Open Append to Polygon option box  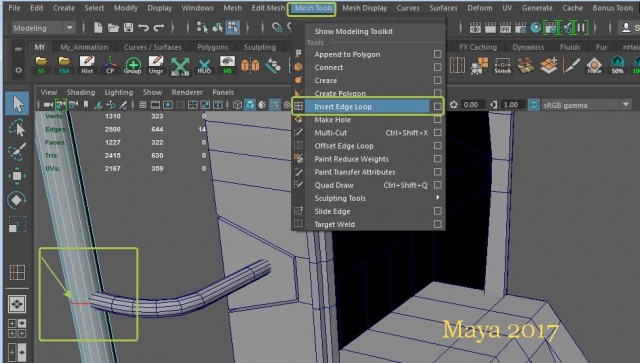coord(438,54)
